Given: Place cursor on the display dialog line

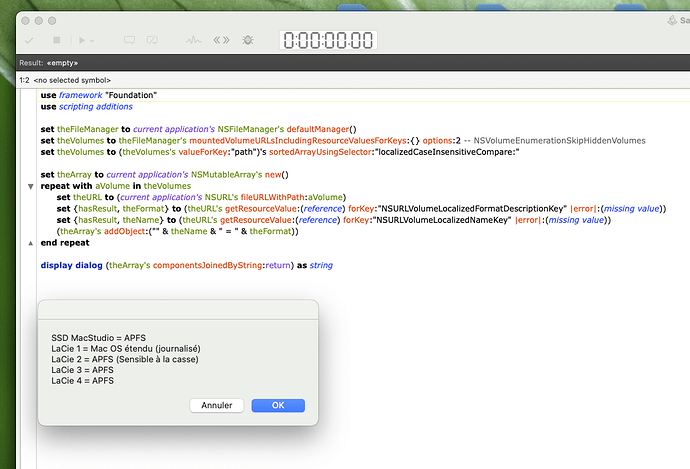Looking at the screenshot, I should click(x=186, y=265).
